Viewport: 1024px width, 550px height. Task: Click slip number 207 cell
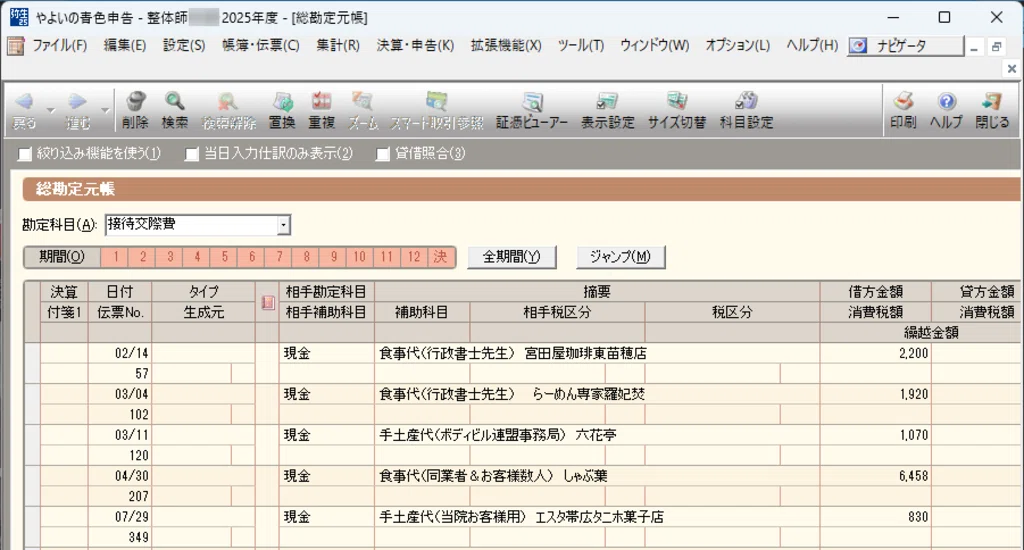click(x=120, y=496)
